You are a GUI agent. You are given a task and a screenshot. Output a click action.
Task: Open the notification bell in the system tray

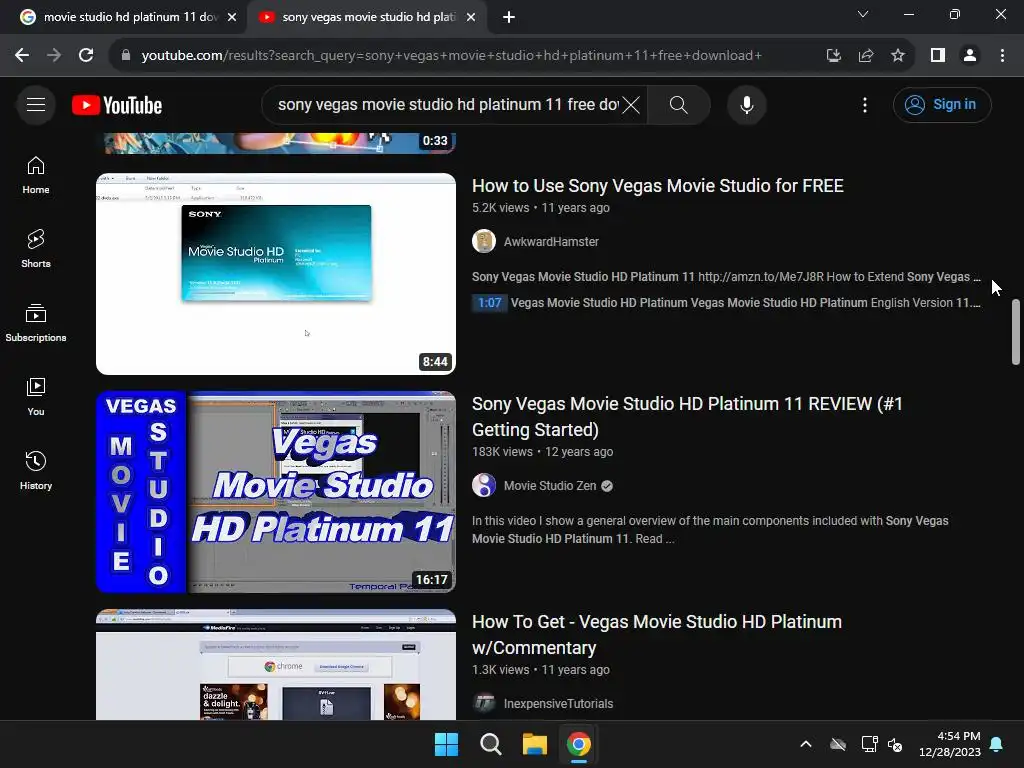pos(997,744)
